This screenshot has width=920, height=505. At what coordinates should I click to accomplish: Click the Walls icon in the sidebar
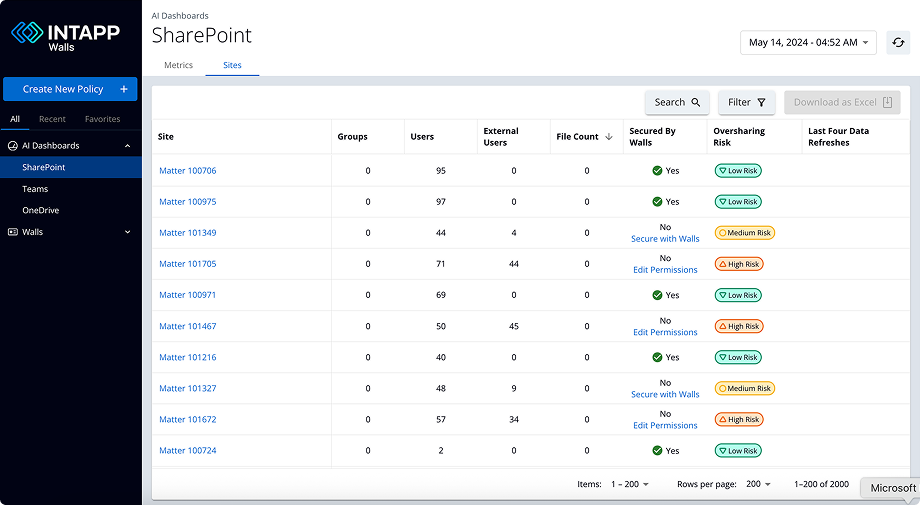(x=12, y=232)
